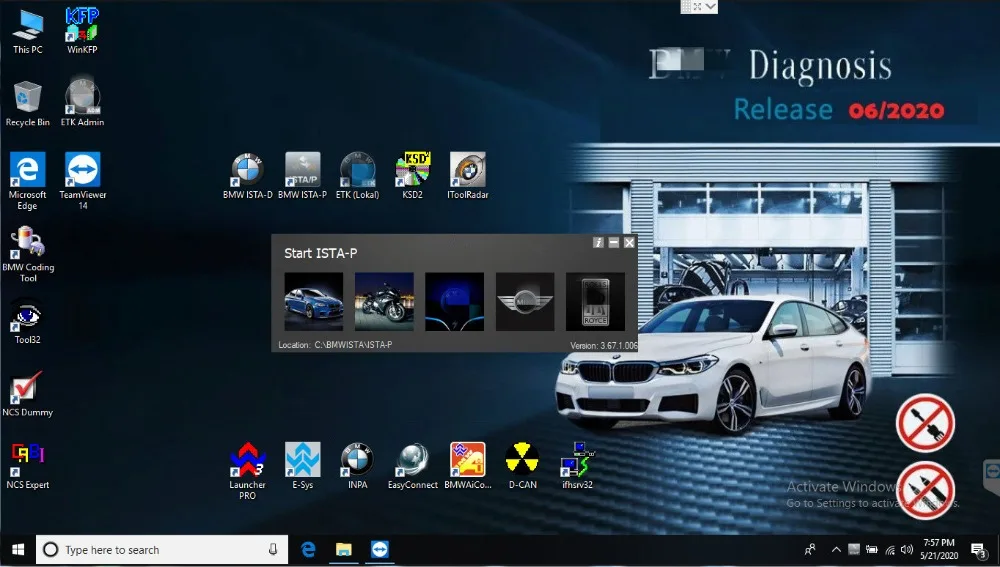Close the Start ISTA-P window

(x=629, y=242)
